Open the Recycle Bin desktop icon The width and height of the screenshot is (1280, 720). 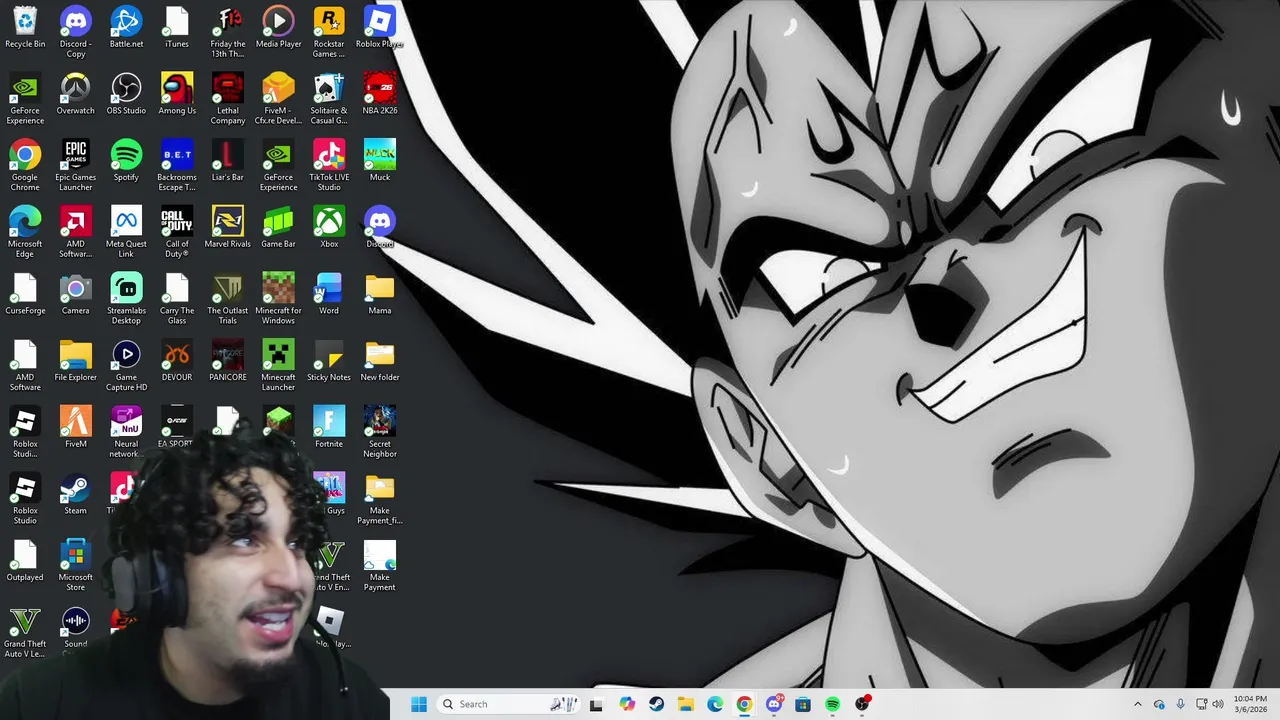pyautogui.click(x=25, y=27)
